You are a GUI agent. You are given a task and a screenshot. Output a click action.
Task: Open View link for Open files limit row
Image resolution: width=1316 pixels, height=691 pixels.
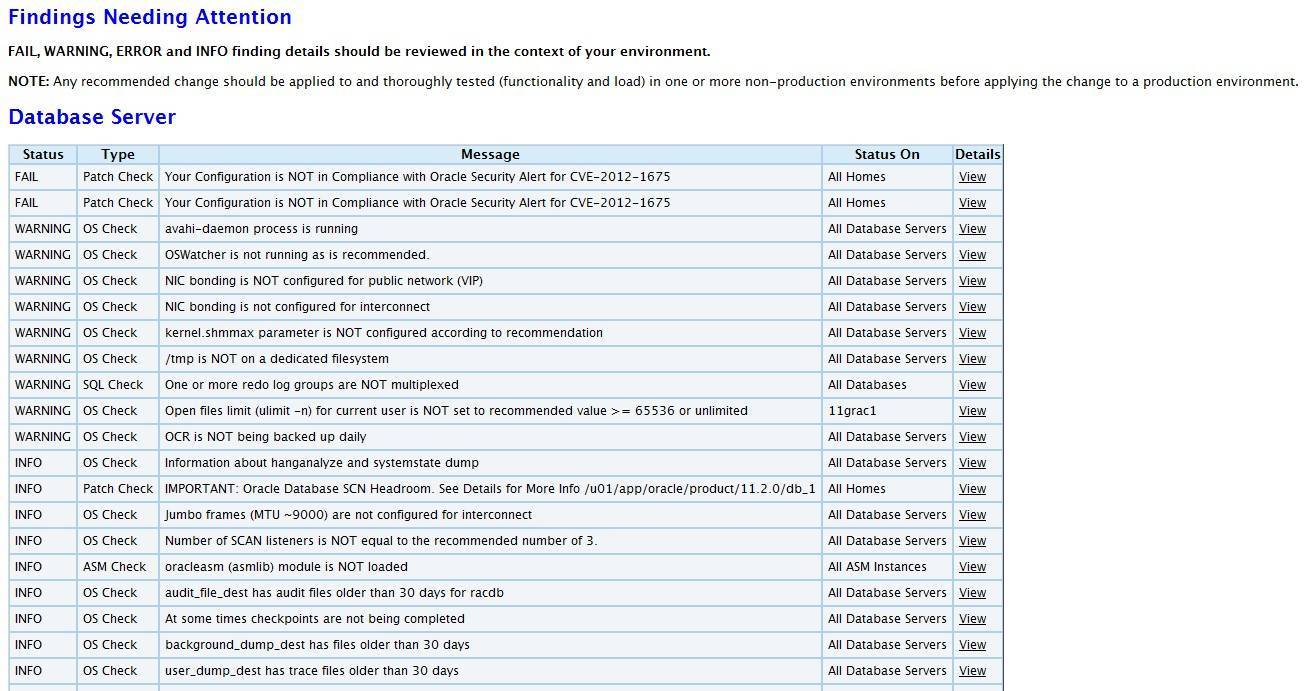tap(972, 411)
